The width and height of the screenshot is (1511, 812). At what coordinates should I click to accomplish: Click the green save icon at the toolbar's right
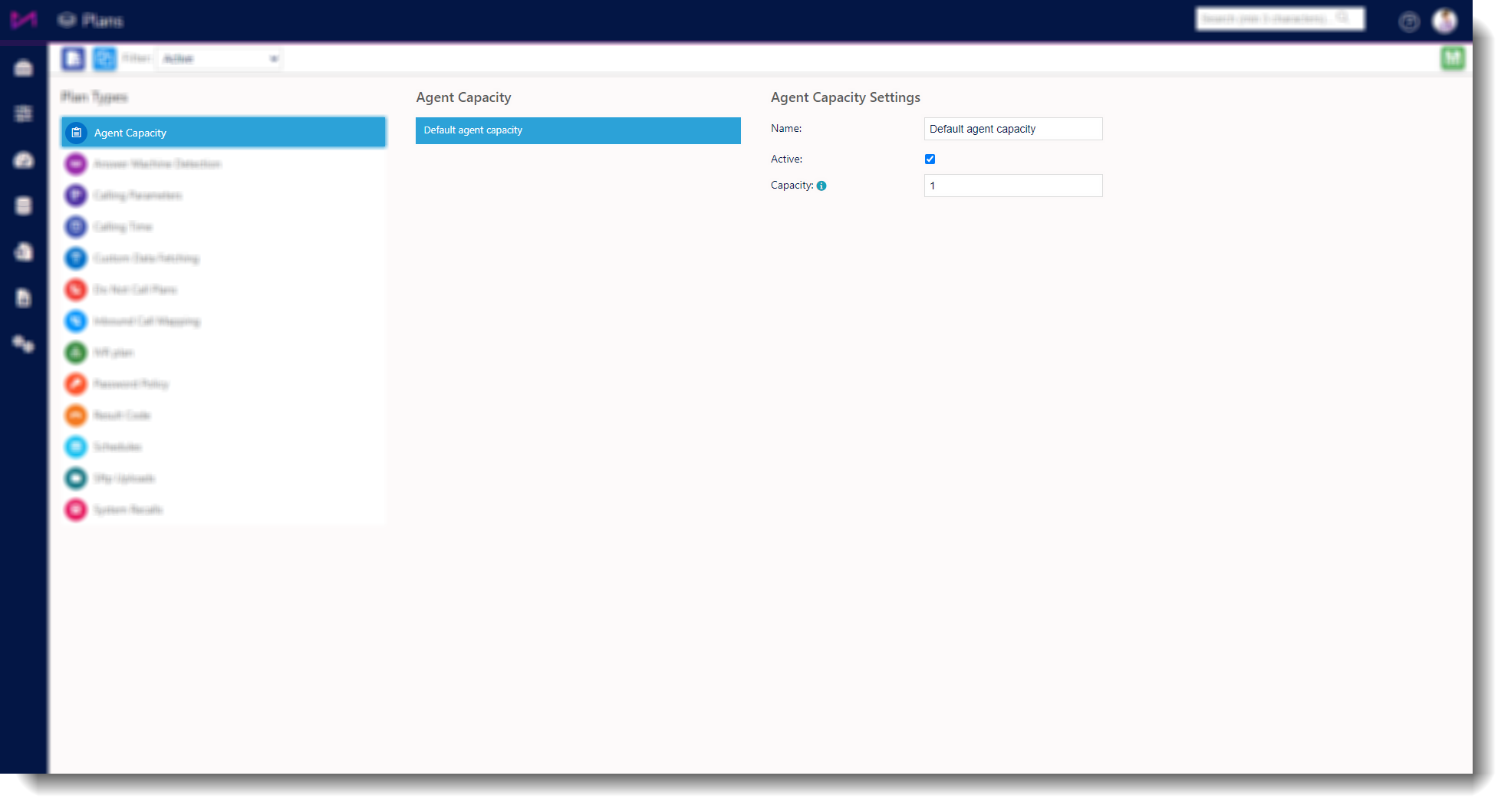[1453, 58]
